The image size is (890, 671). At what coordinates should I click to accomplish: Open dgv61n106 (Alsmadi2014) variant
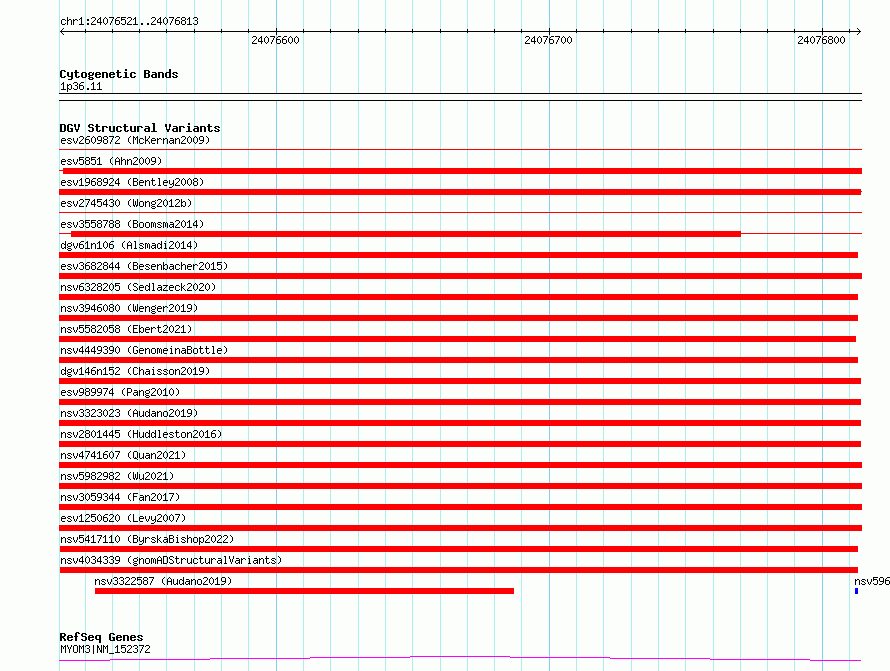pos(129,245)
